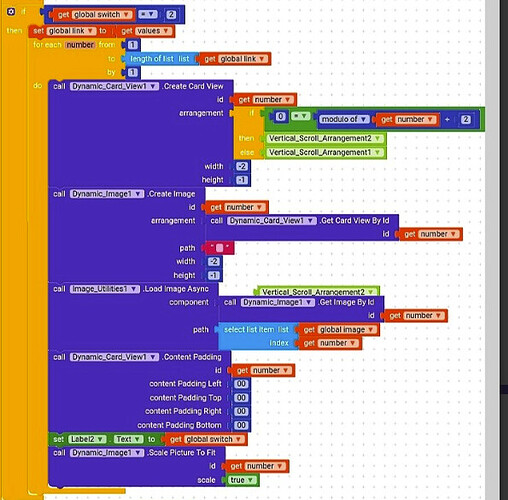
Task: Toggle the true boolean dropdown for scale
Action: pos(242,480)
